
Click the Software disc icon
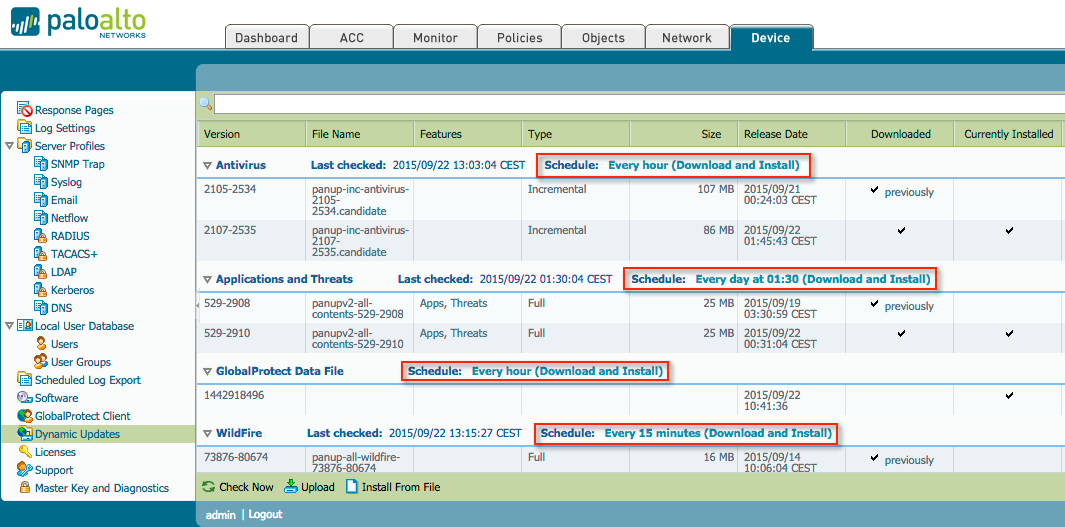click(x=24, y=398)
